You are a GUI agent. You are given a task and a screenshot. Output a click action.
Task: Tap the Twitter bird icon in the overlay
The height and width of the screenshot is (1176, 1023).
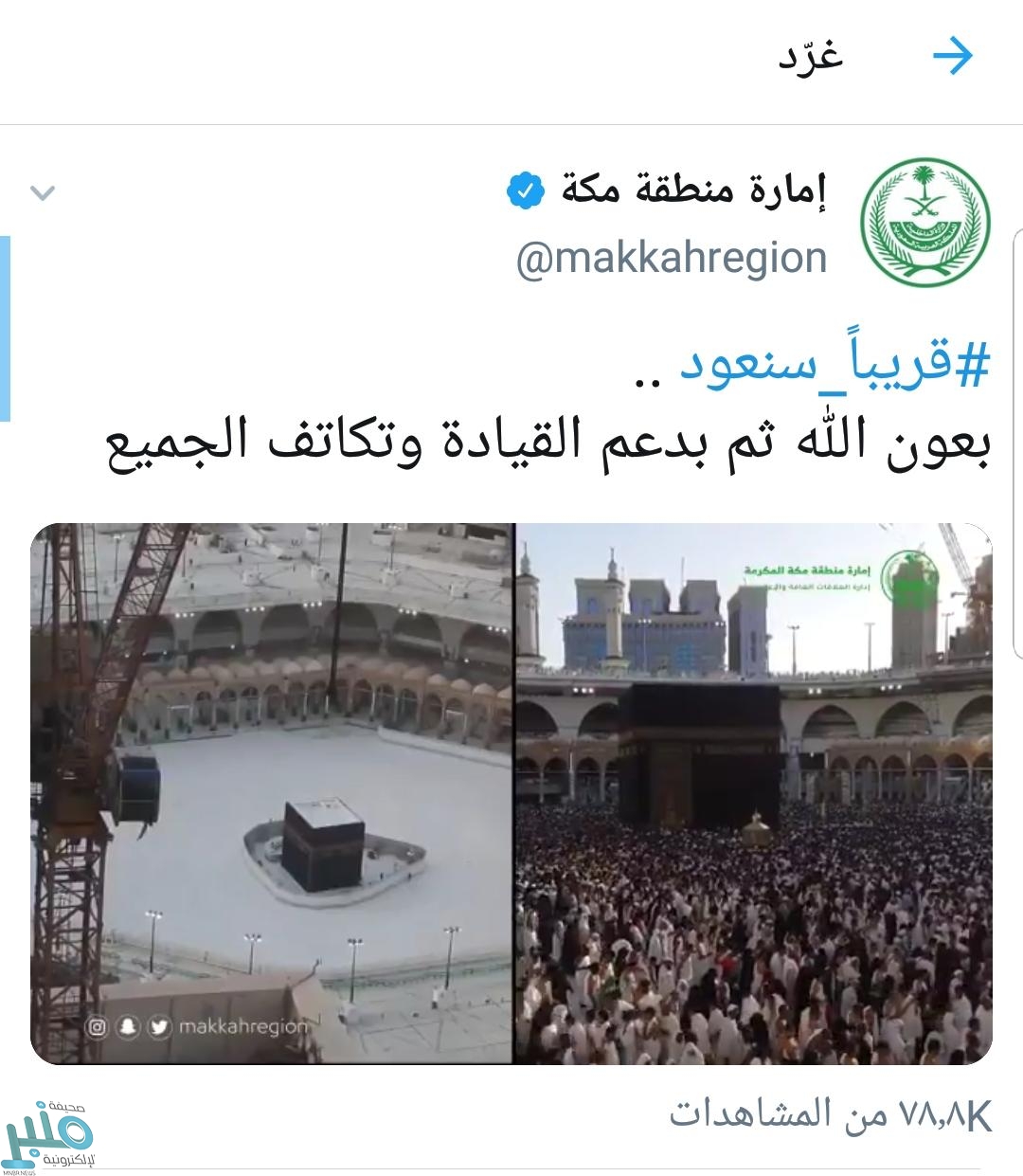[x=159, y=1026]
